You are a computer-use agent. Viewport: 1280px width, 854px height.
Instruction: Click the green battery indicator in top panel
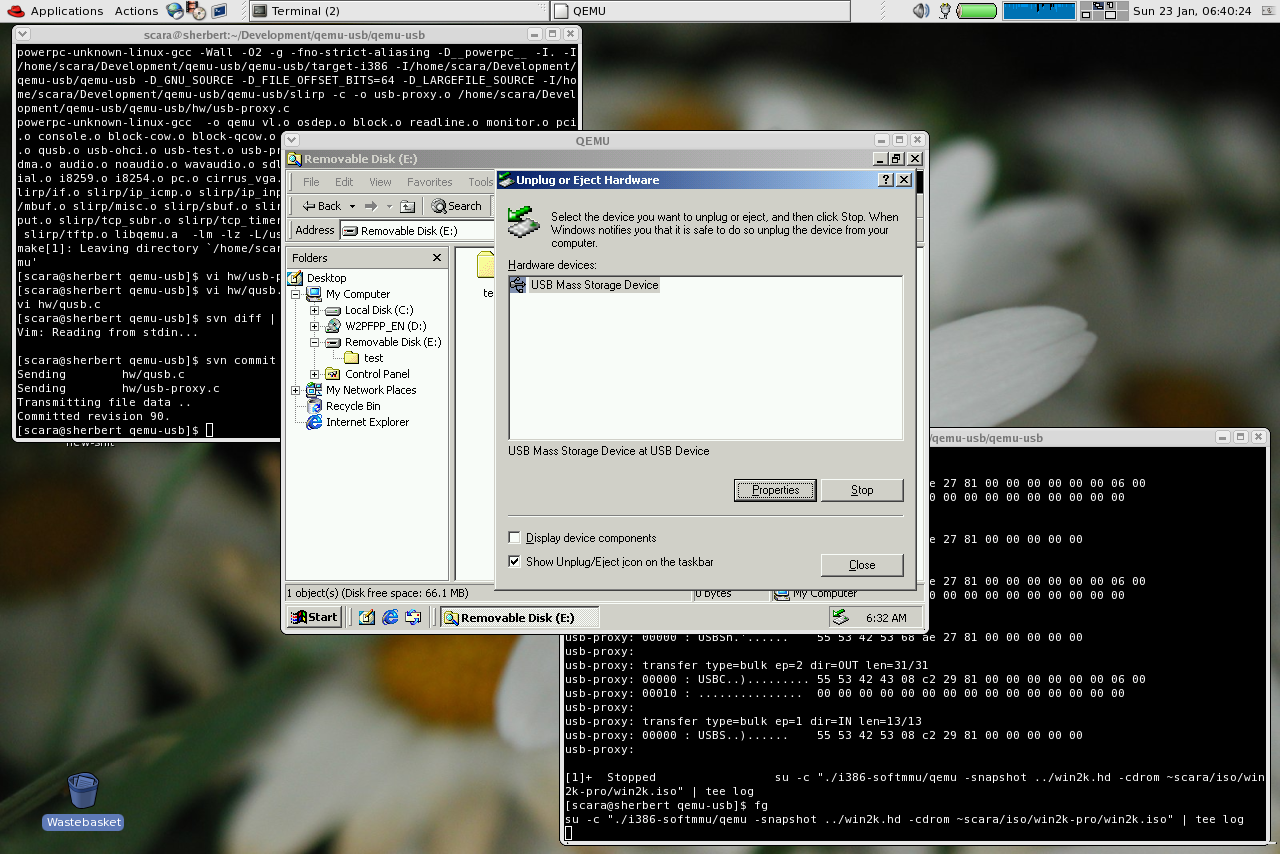[977, 11]
